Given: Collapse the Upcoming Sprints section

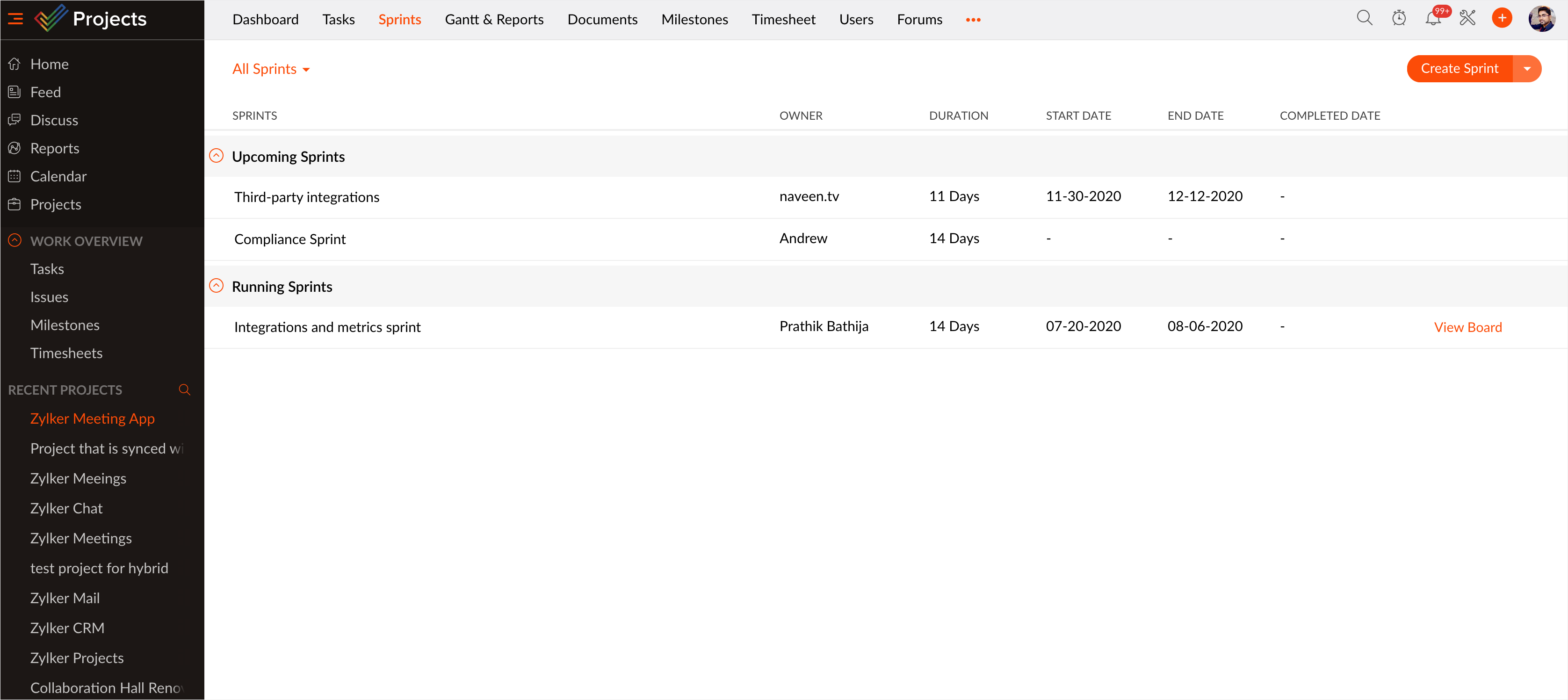Looking at the screenshot, I should pyautogui.click(x=216, y=156).
